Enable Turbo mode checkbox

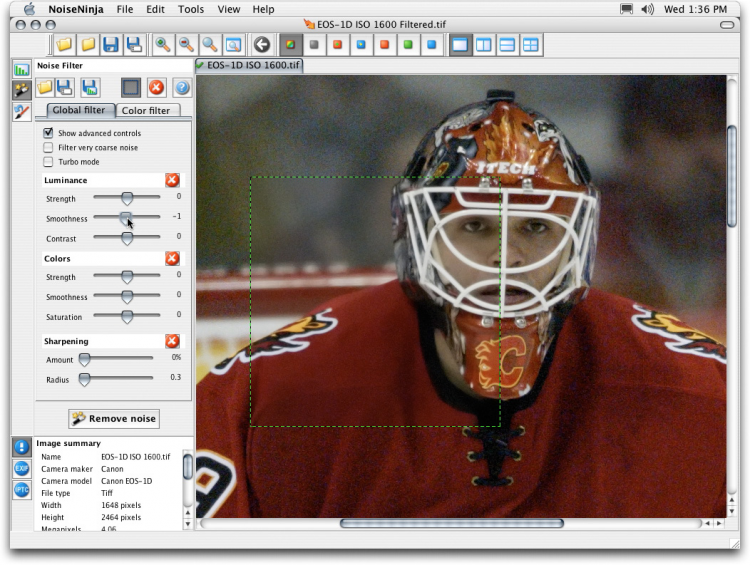coord(48,162)
